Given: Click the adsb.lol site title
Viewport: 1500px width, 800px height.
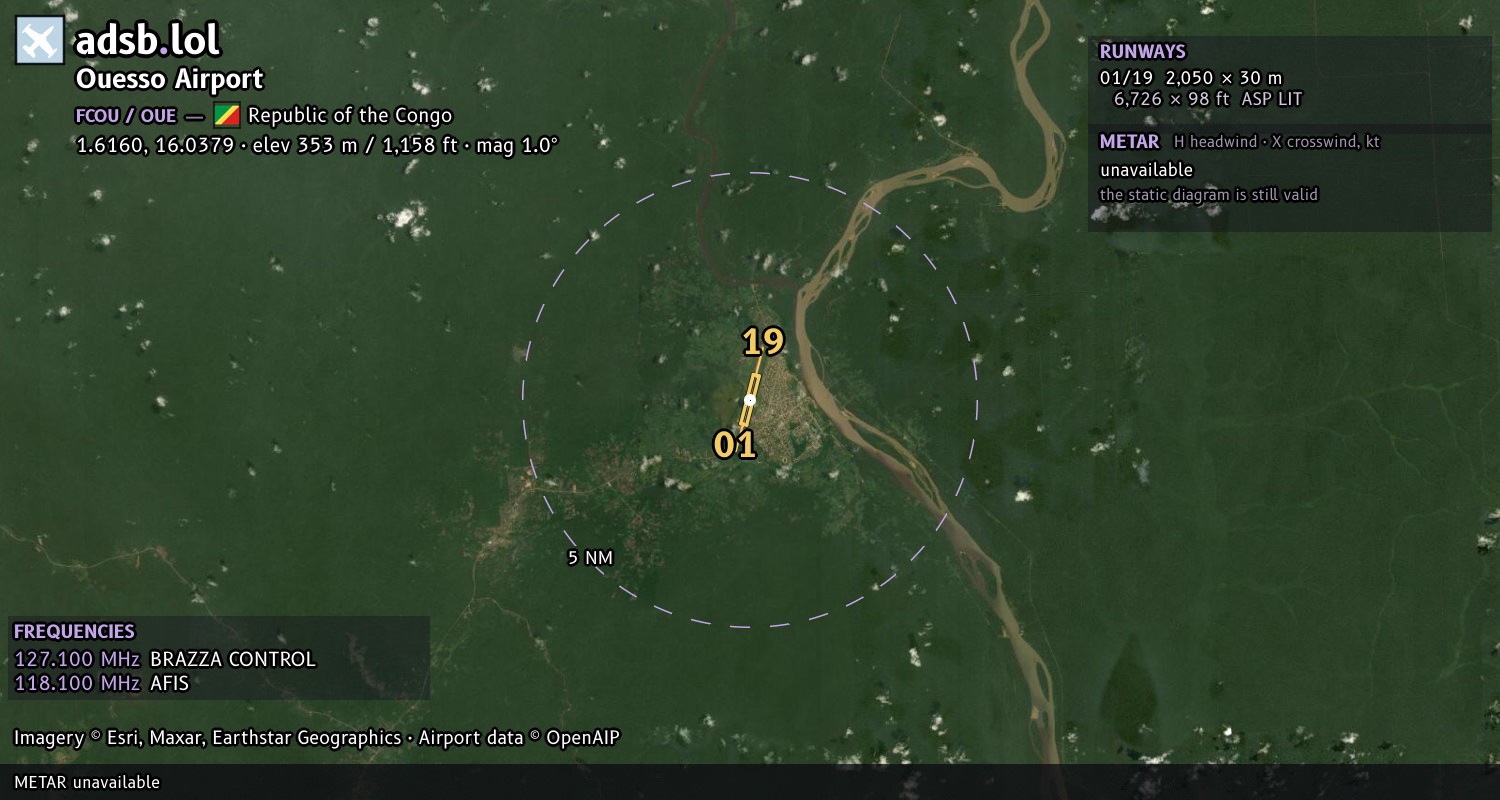Looking at the screenshot, I should 148,41.
